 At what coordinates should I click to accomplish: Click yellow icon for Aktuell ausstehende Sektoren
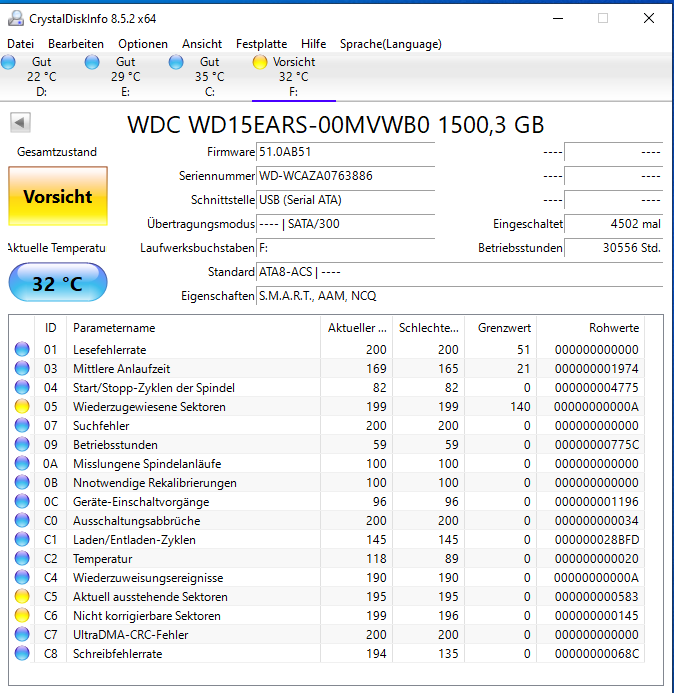[22, 596]
